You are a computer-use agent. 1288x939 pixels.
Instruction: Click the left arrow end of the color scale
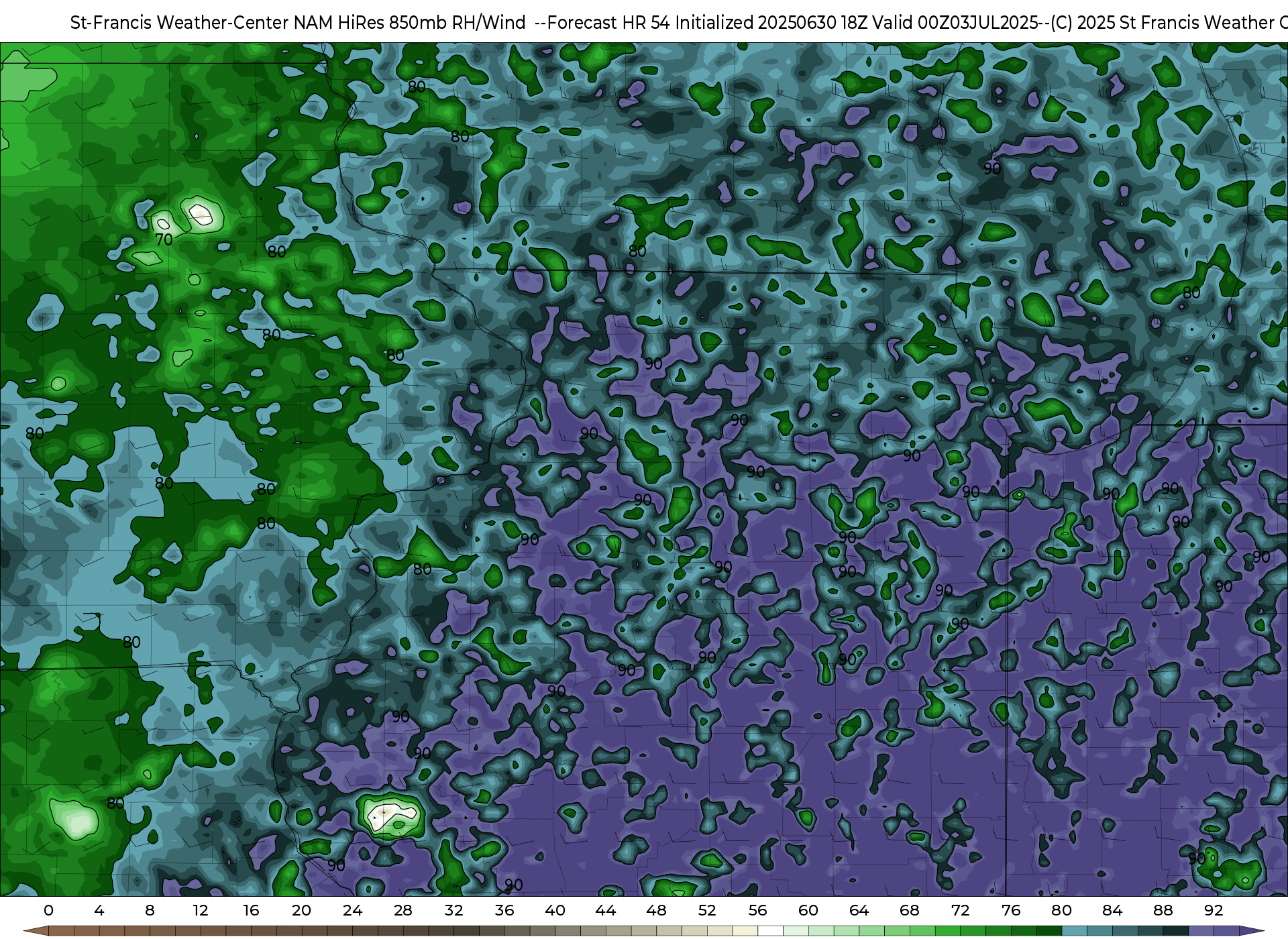coord(36,931)
